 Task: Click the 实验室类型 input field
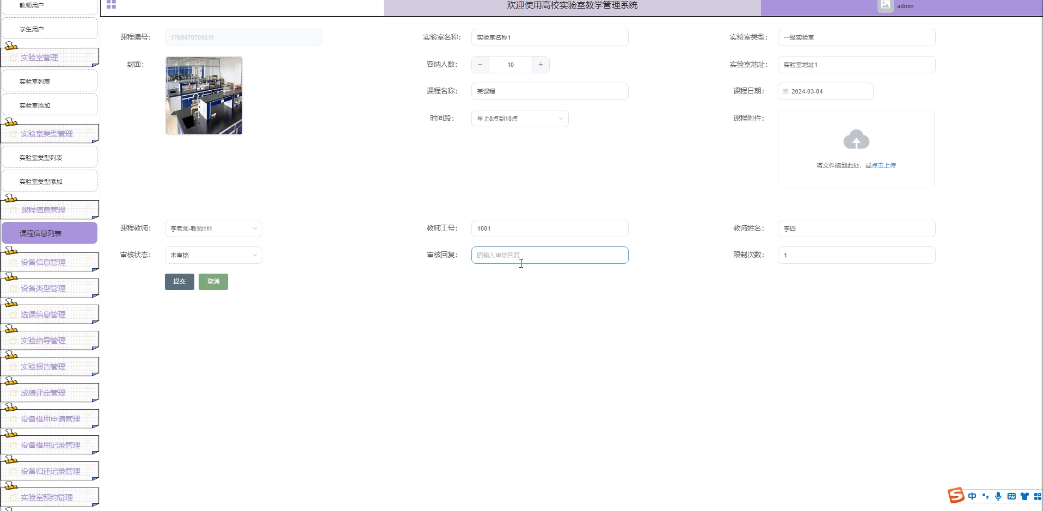point(857,37)
